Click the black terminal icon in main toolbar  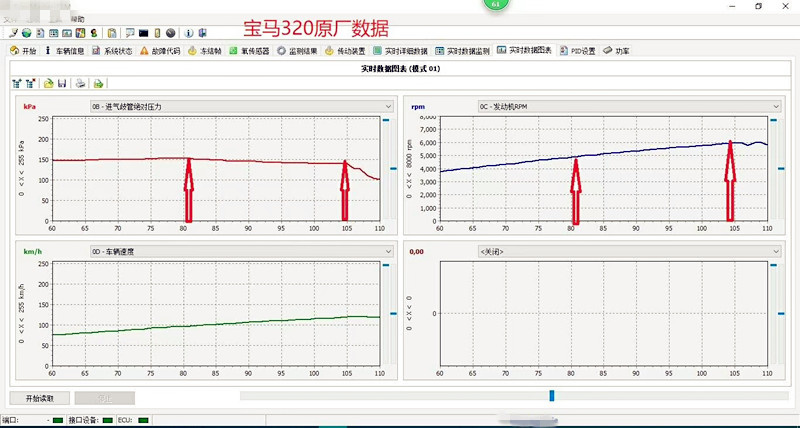[x=144, y=33]
